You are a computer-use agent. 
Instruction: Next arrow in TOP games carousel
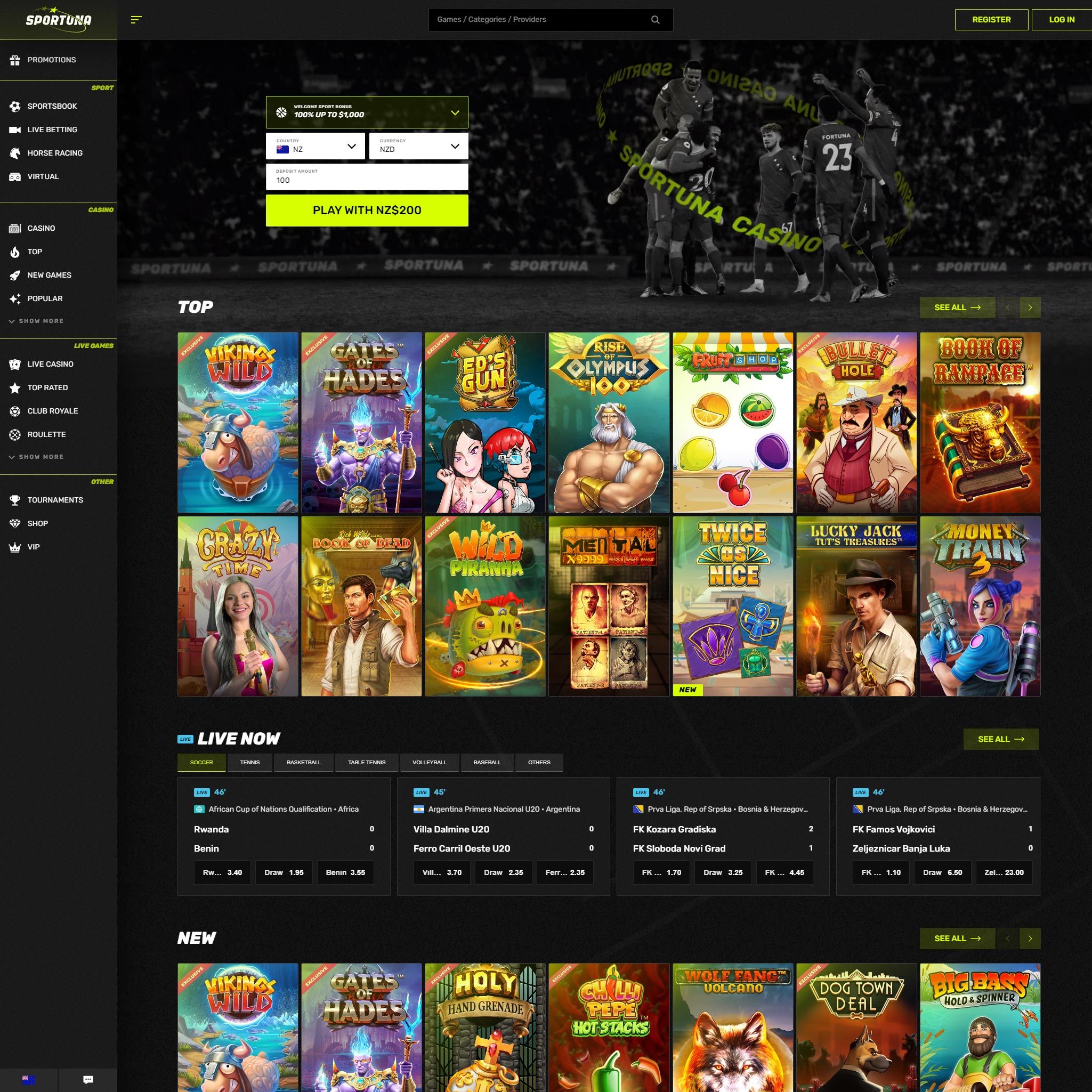point(1030,308)
